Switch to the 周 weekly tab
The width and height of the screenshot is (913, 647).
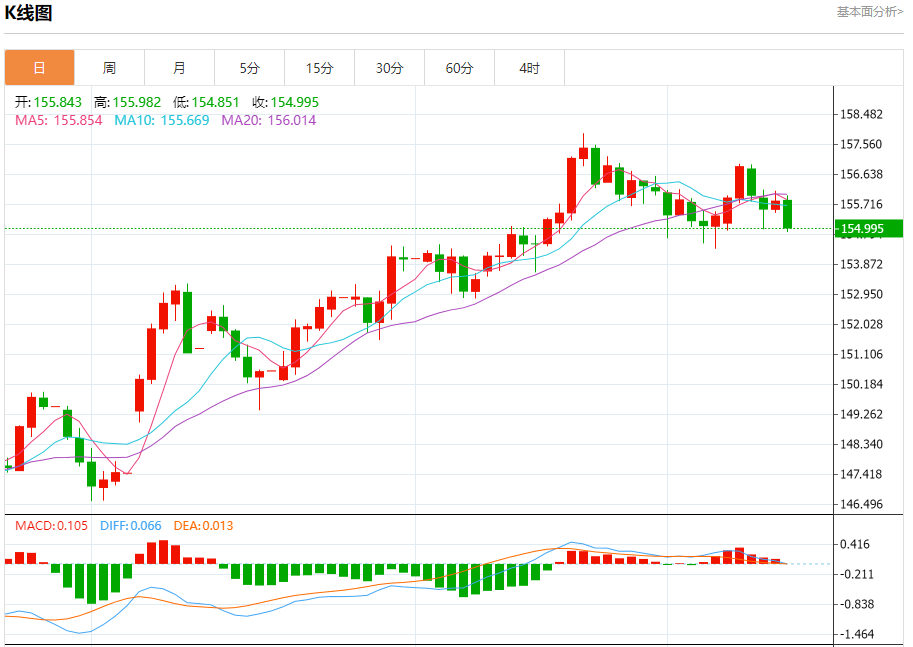(x=109, y=68)
